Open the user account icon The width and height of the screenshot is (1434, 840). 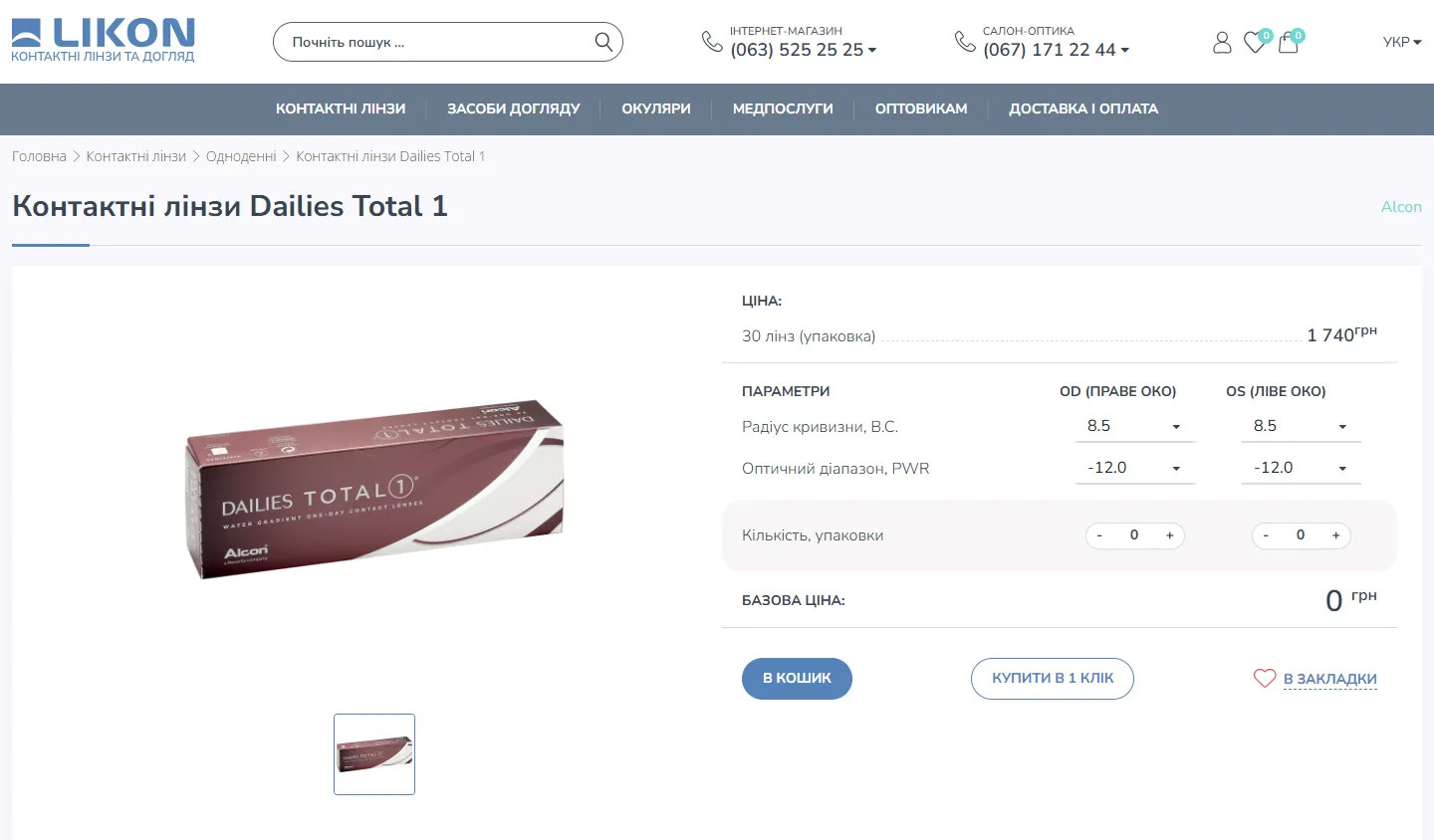(x=1222, y=42)
